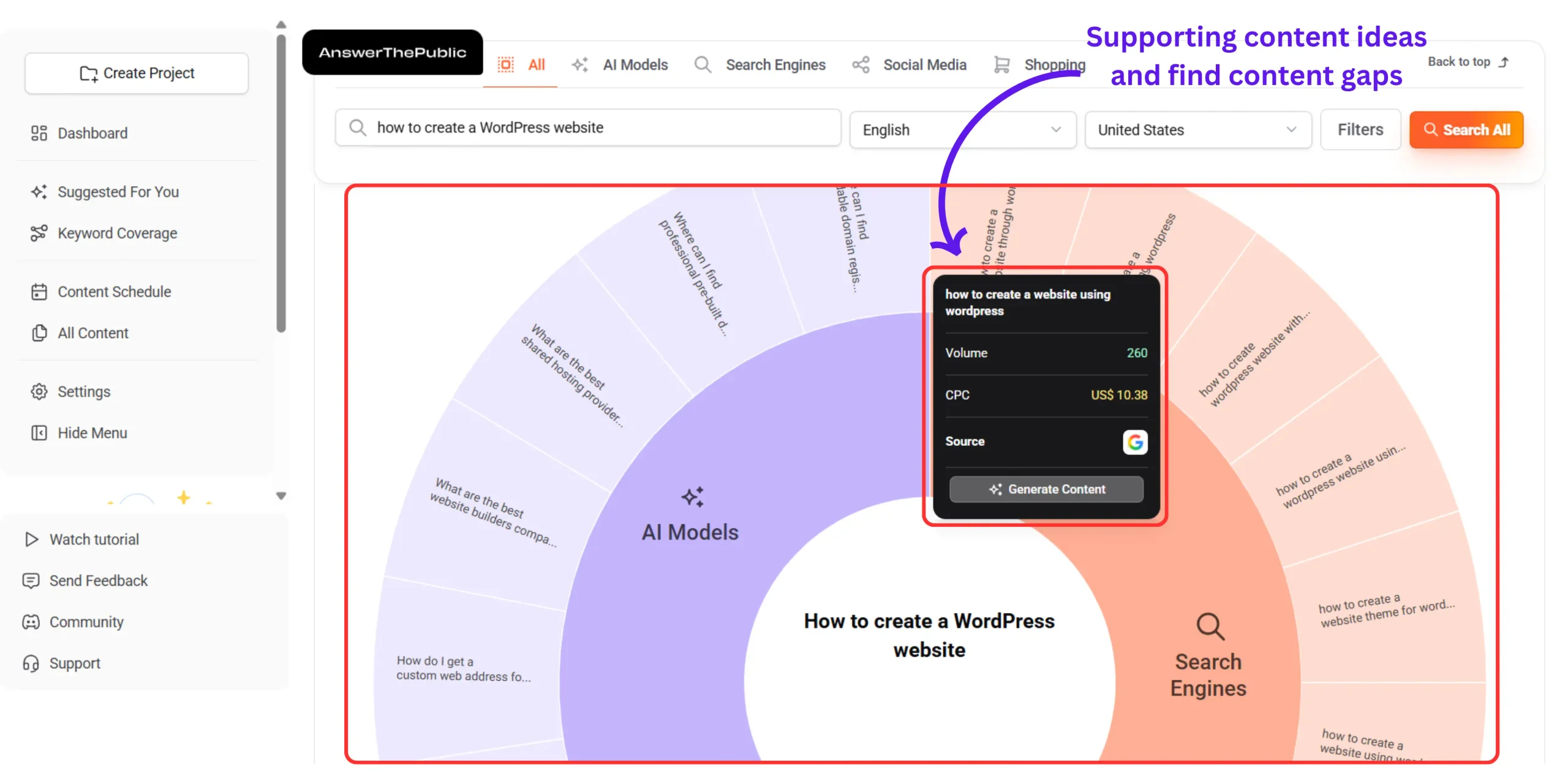The width and height of the screenshot is (1568, 784).
Task: Click the Search All button
Action: coord(1466,130)
